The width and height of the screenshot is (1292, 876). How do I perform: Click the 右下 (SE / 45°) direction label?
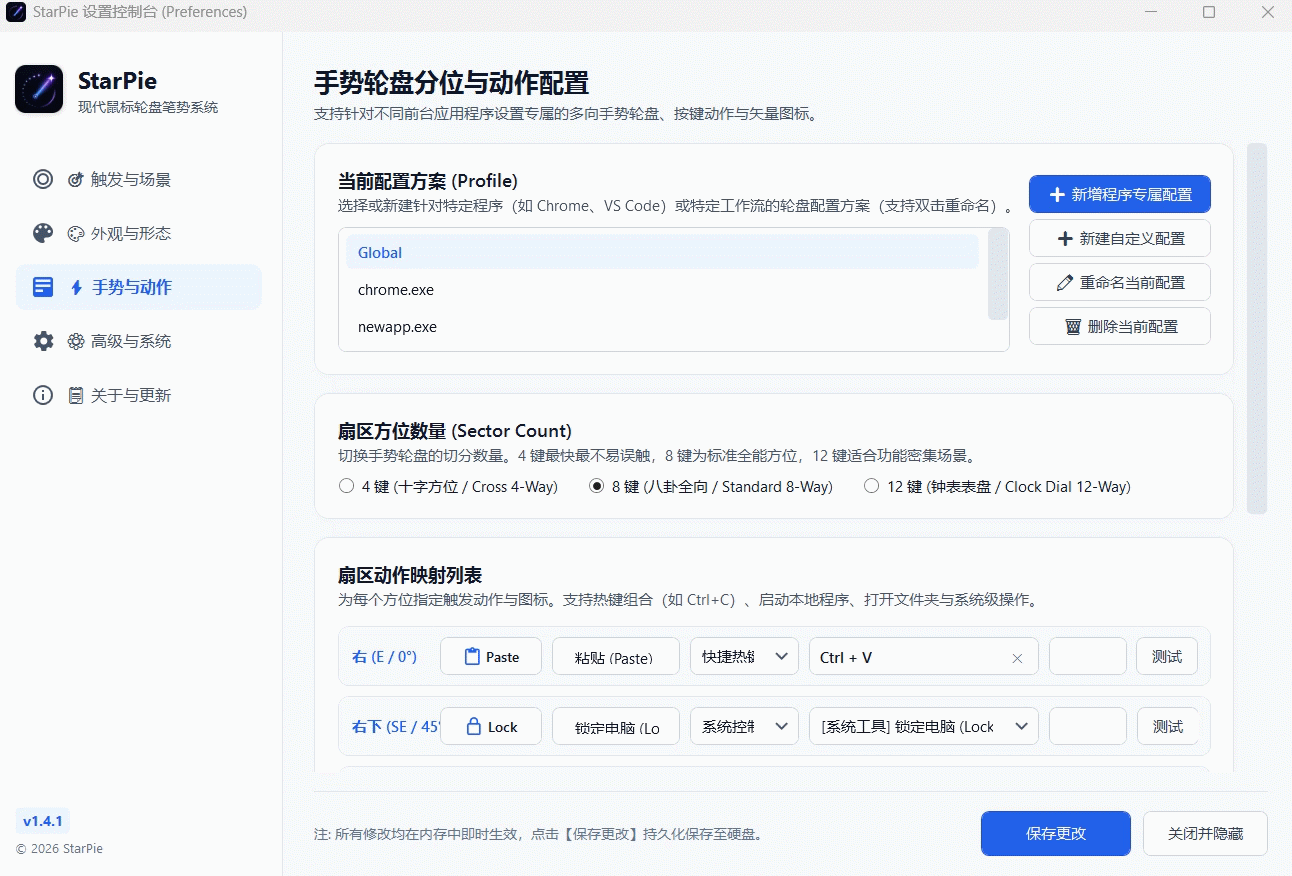click(x=396, y=727)
